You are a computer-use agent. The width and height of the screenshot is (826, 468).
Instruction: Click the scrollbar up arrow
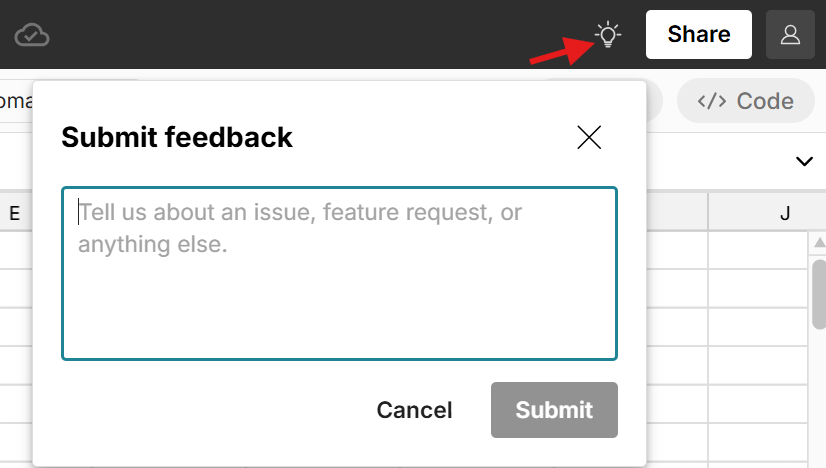point(819,243)
